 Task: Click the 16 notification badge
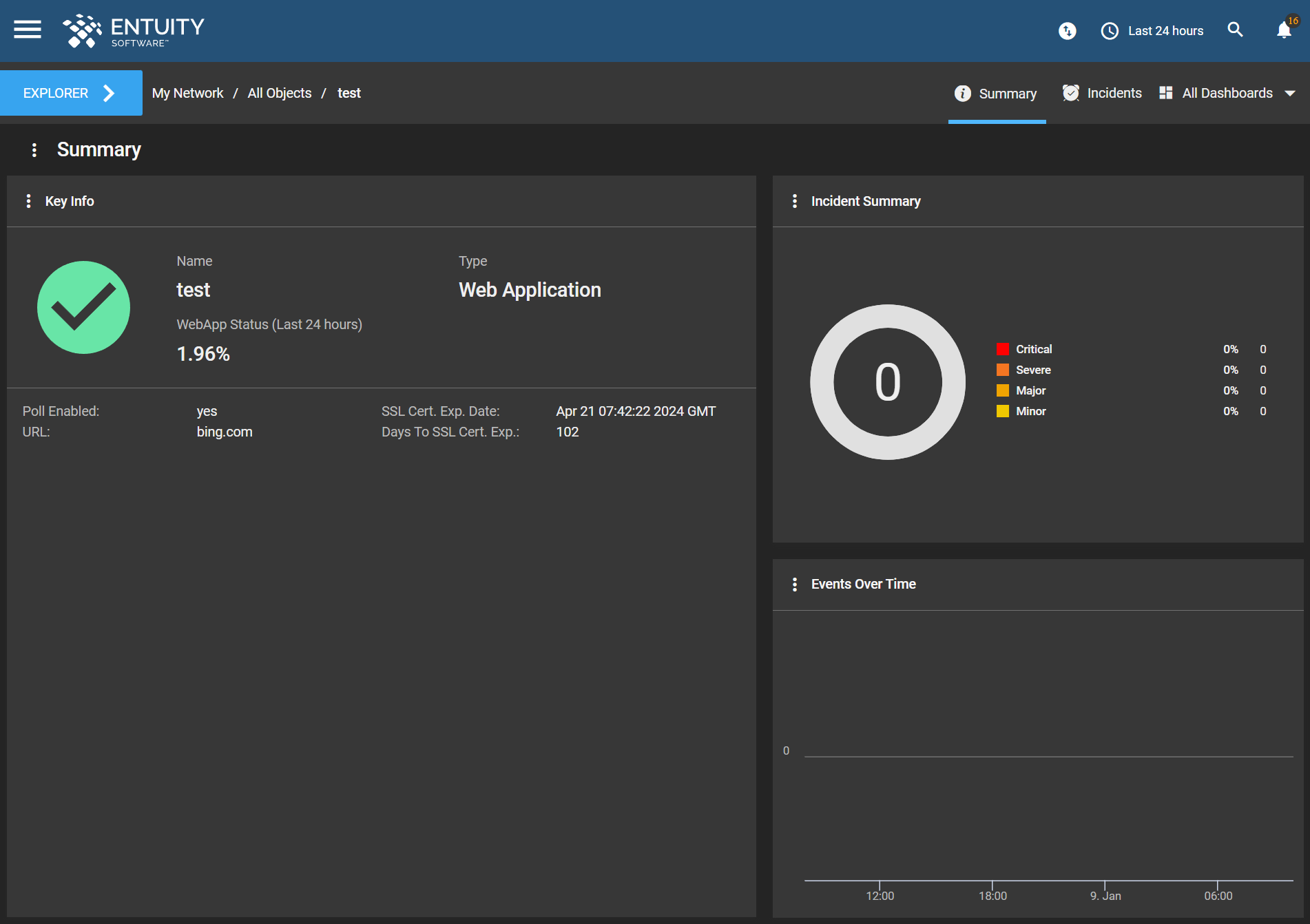pyautogui.click(x=1293, y=20)
